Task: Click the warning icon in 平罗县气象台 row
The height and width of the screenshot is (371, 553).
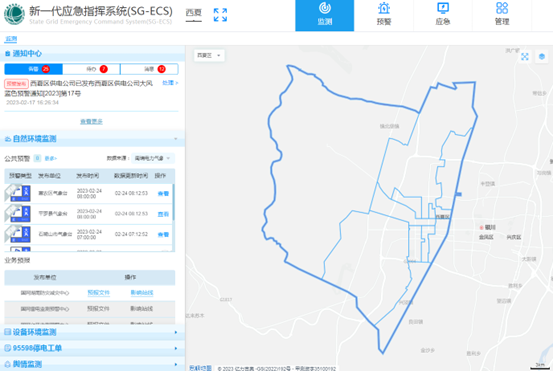Action: 18,214
